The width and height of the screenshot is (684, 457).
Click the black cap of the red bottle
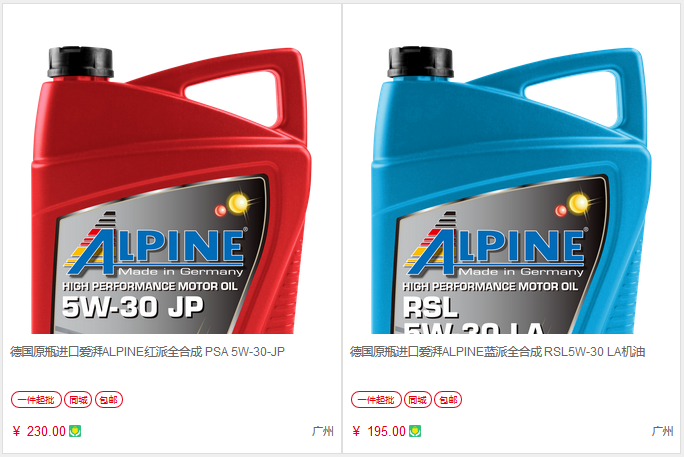click(x=81, y=62)
